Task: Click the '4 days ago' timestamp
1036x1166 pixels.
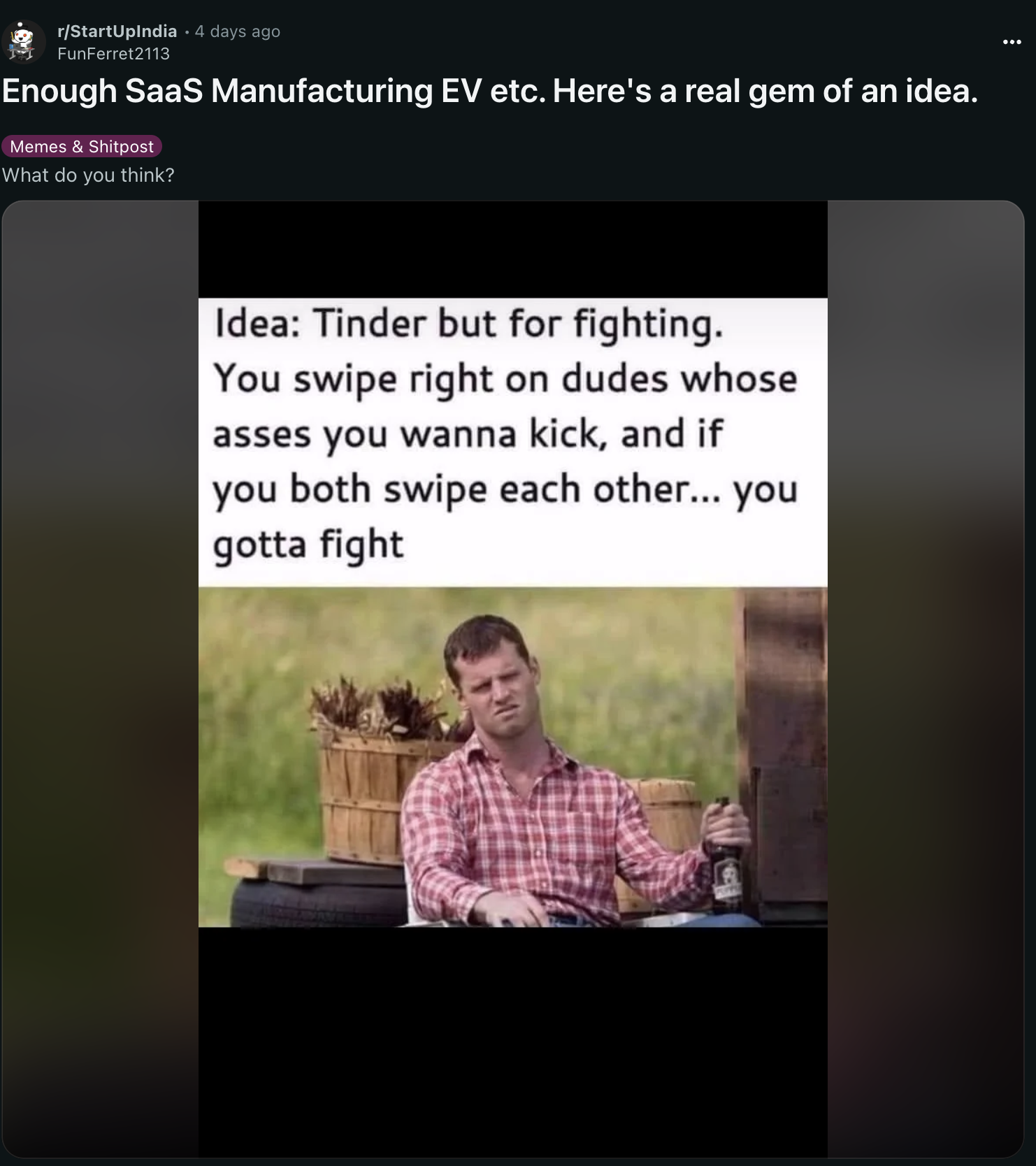Action: click(238, 31)
